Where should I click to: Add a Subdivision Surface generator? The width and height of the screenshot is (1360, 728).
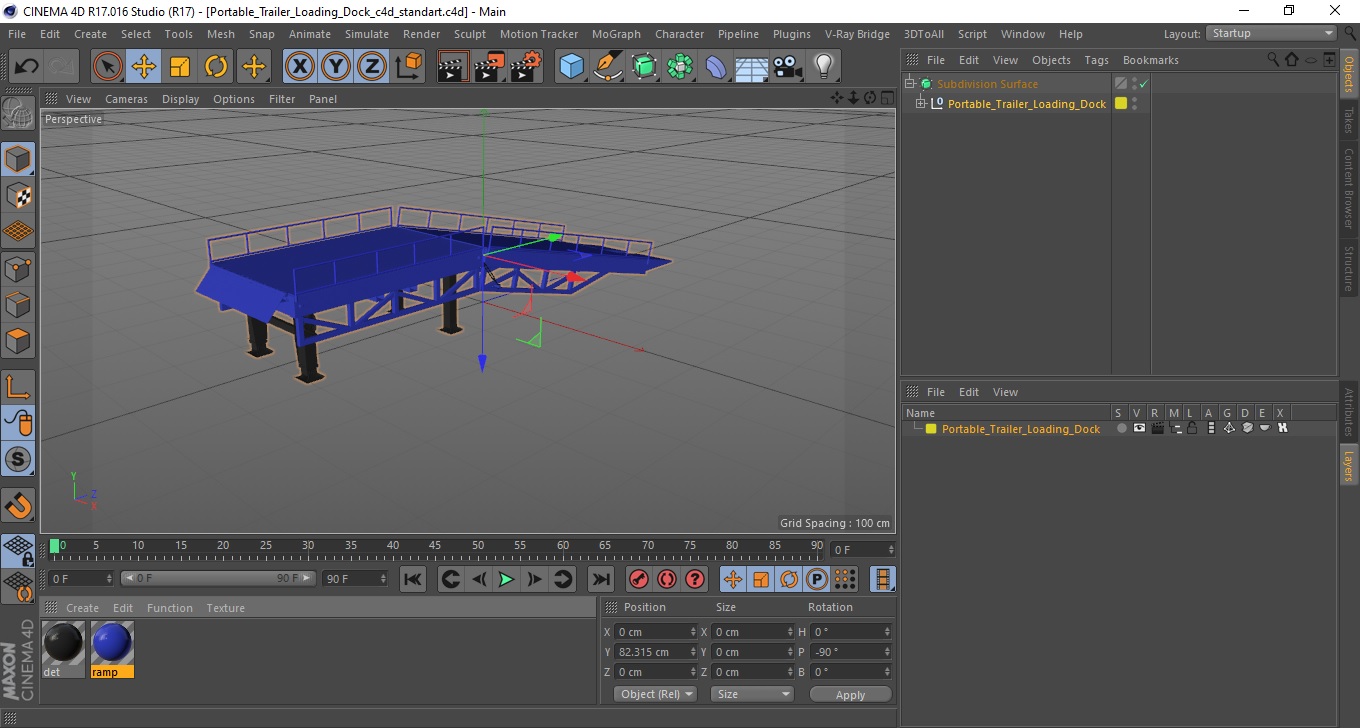(644, 67)
